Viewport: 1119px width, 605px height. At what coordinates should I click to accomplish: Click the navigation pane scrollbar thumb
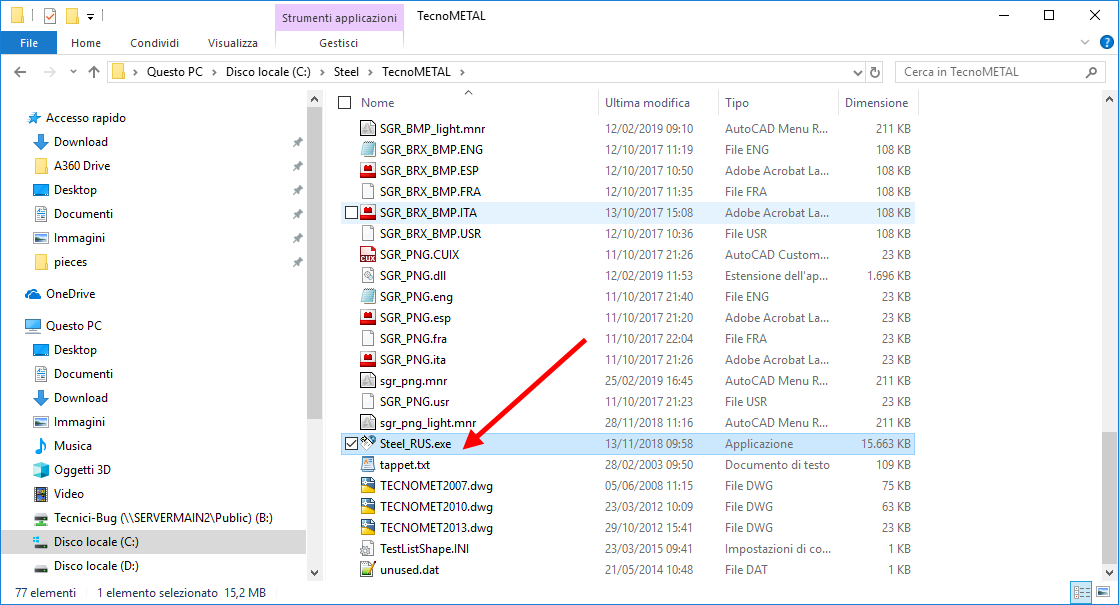pos(314,263)
